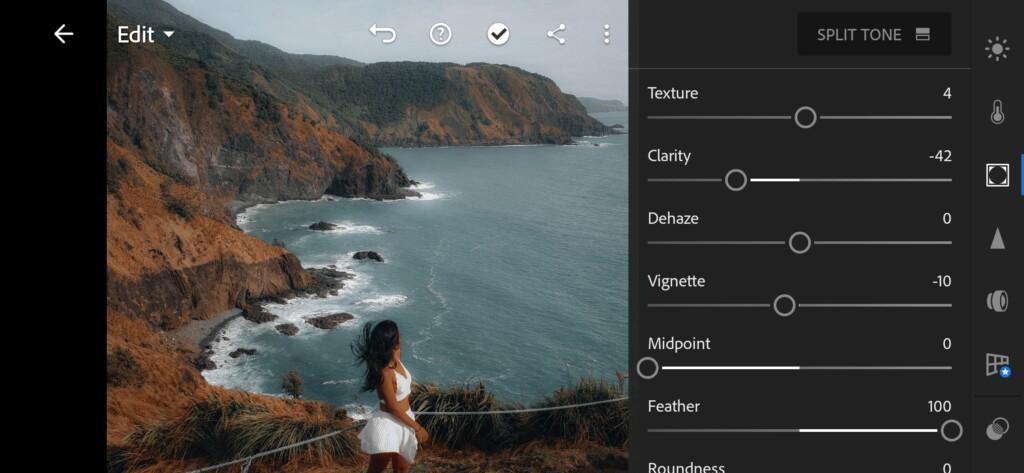Click the Feather slider handle
1024x473 pixels.
952,431
